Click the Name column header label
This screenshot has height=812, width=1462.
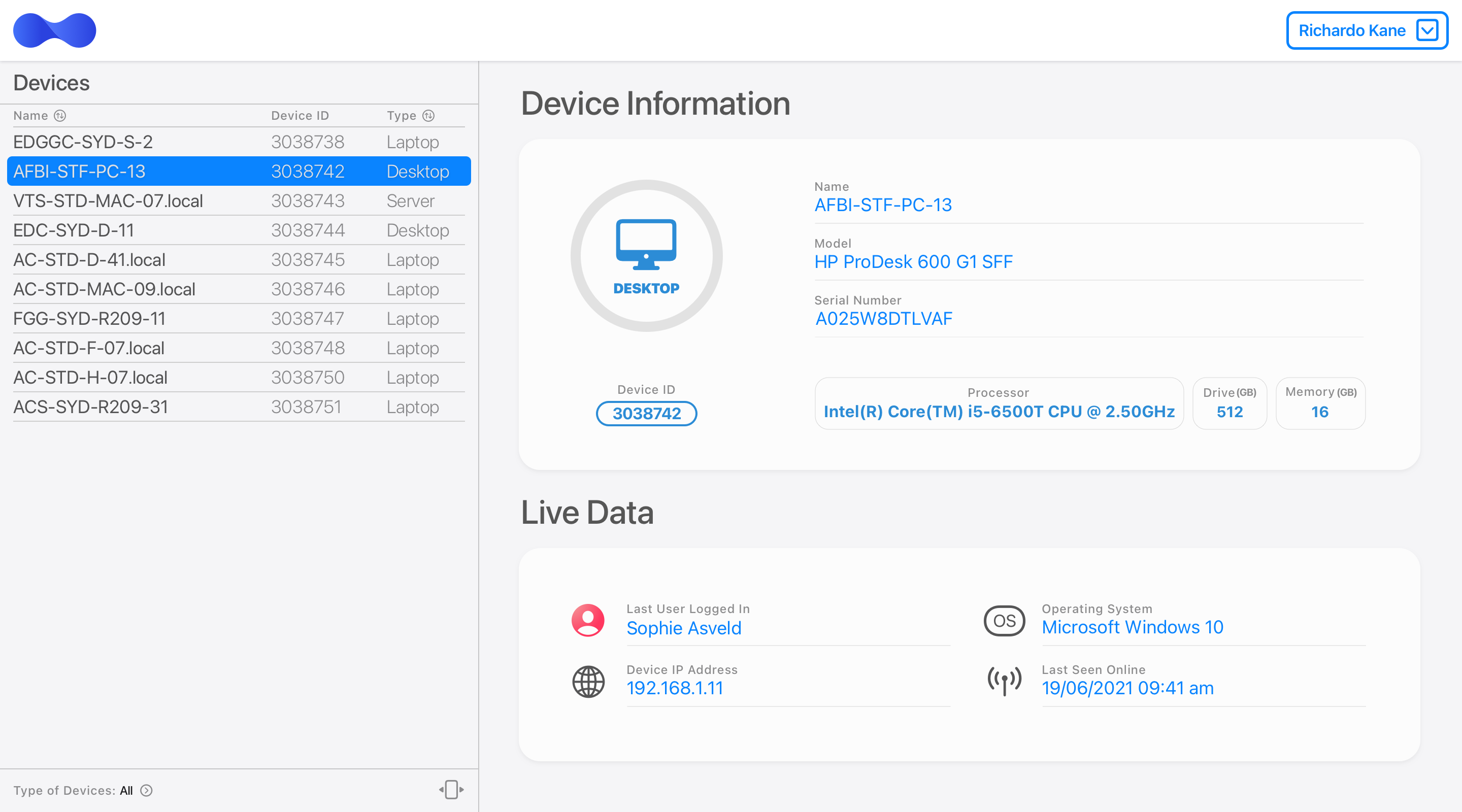(30, 116)
